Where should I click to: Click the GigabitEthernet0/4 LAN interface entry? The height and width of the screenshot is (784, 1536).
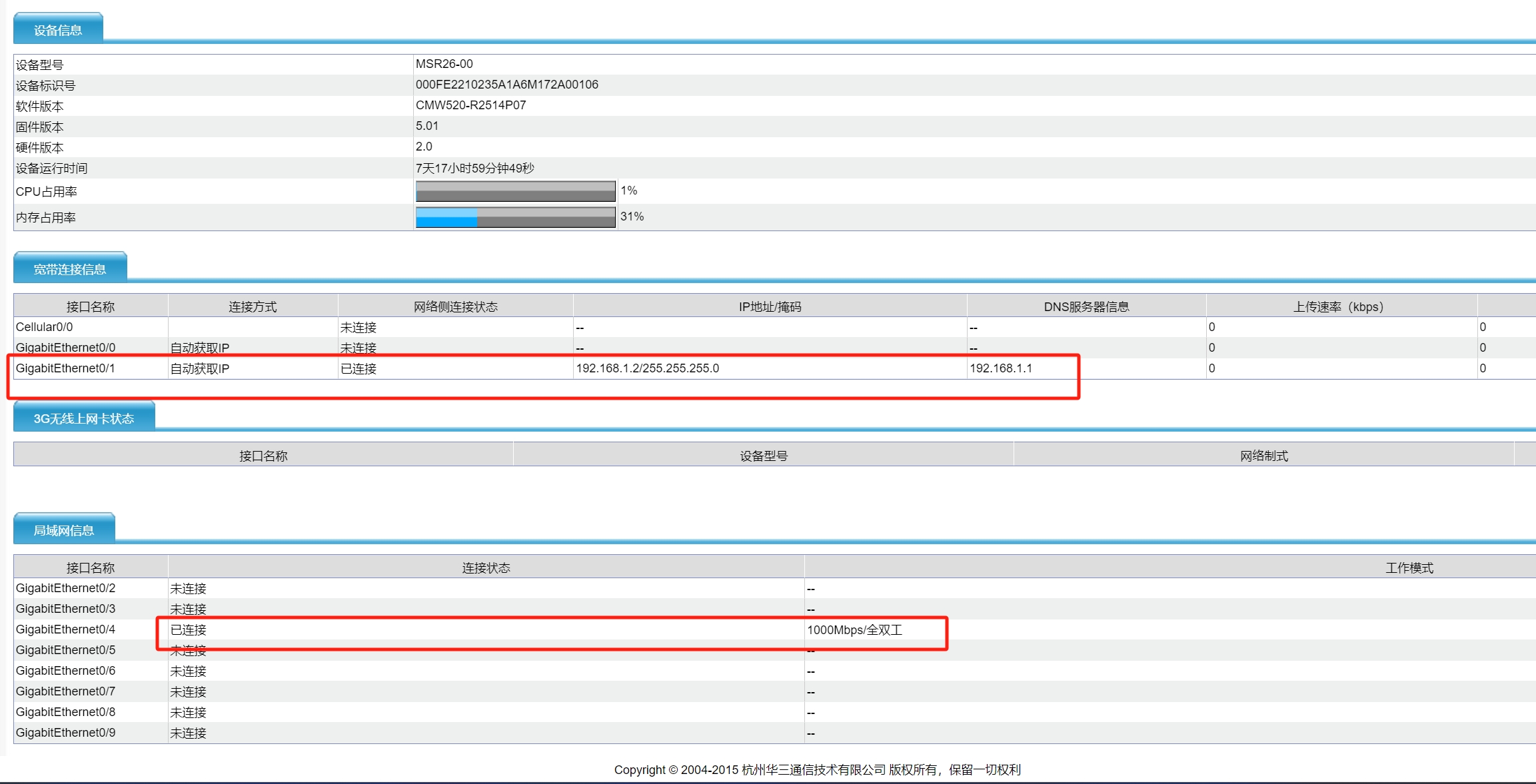click(x=65, y=629)
